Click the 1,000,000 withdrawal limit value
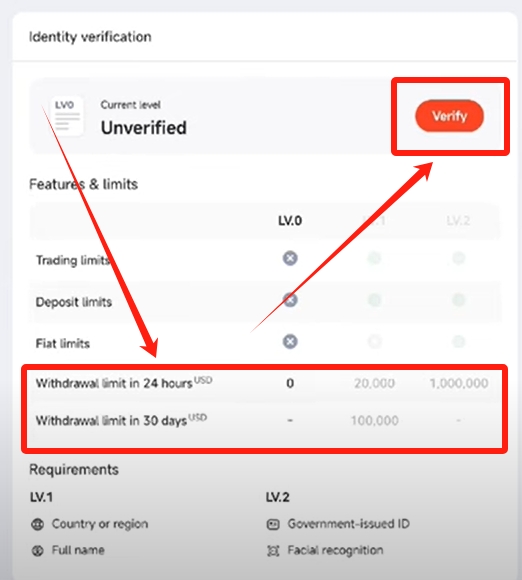The image size is (522, 580). [x=459, y=383]
